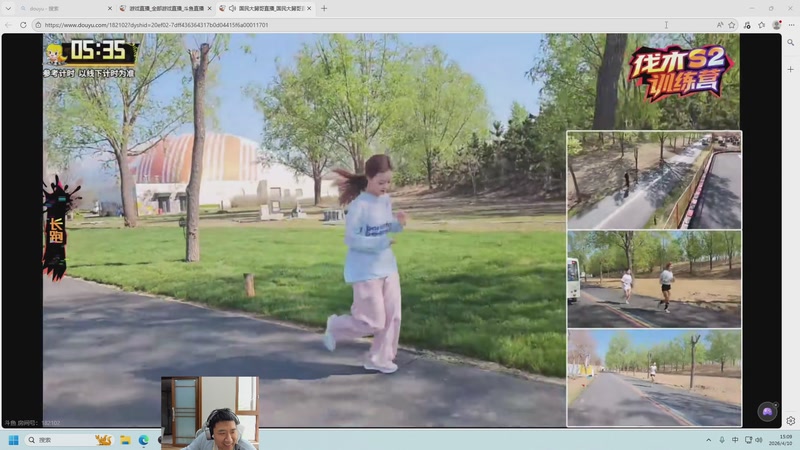Image resolution: width=800 pixels, height=450 pixels.
Task: Open the Windows Start menu
Action: (x=13, y=440)
